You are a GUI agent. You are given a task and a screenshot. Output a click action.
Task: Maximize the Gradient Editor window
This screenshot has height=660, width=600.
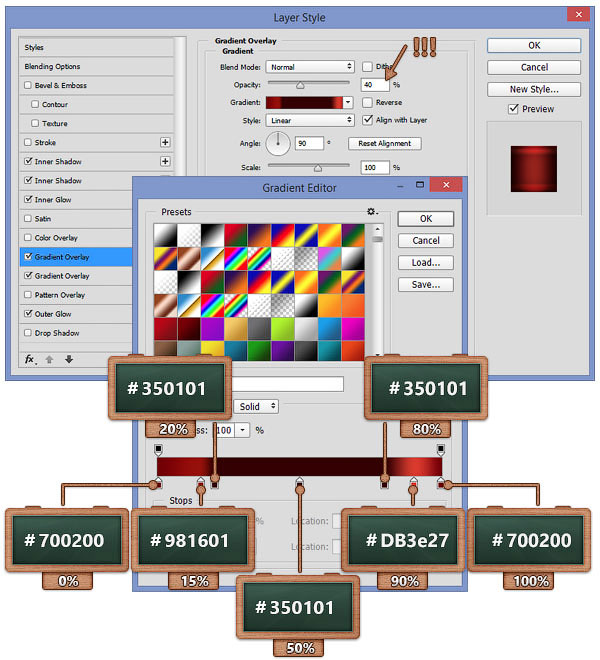(420, 185)
